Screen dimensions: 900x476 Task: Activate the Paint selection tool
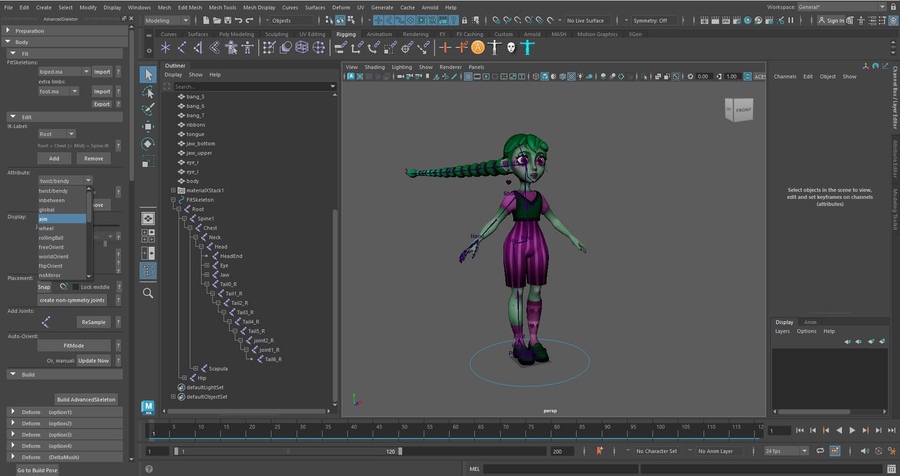click(148, 108)
